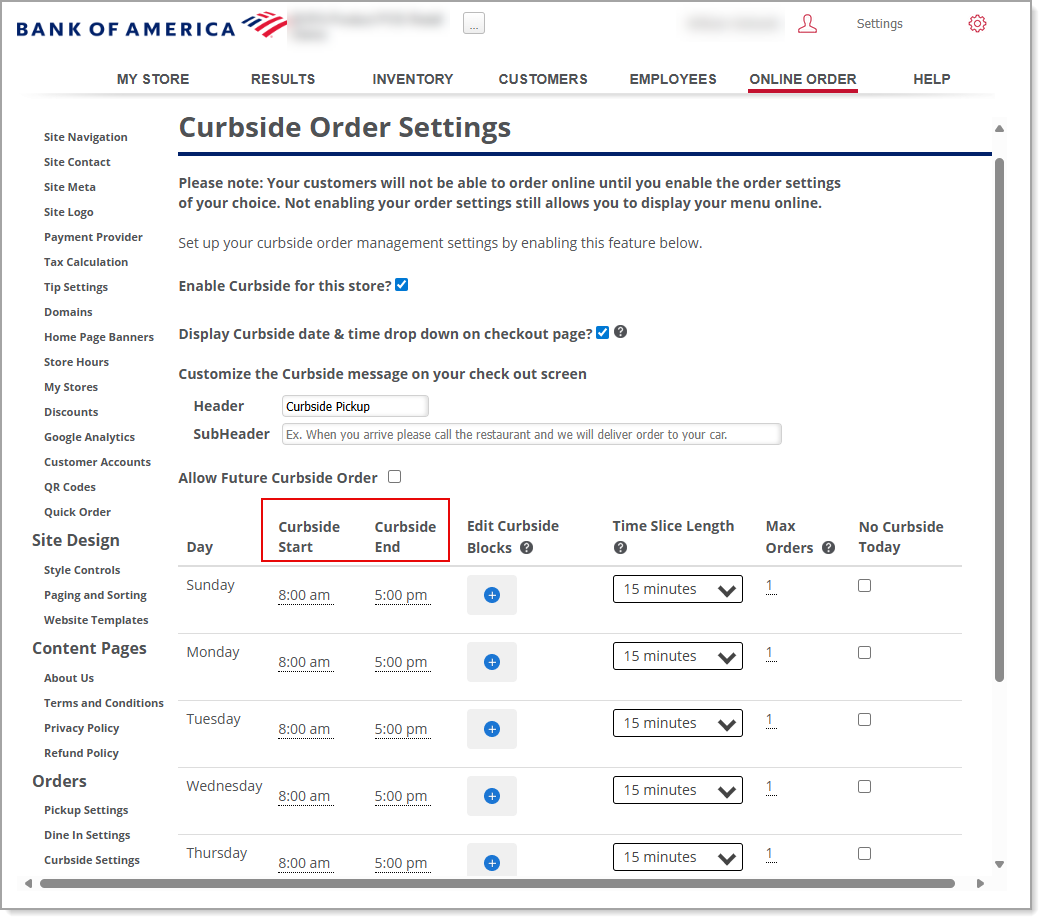Add curbside block for Tuesday
The image size is (1044, 922).
pyautogui.click(x=491, y=729)
